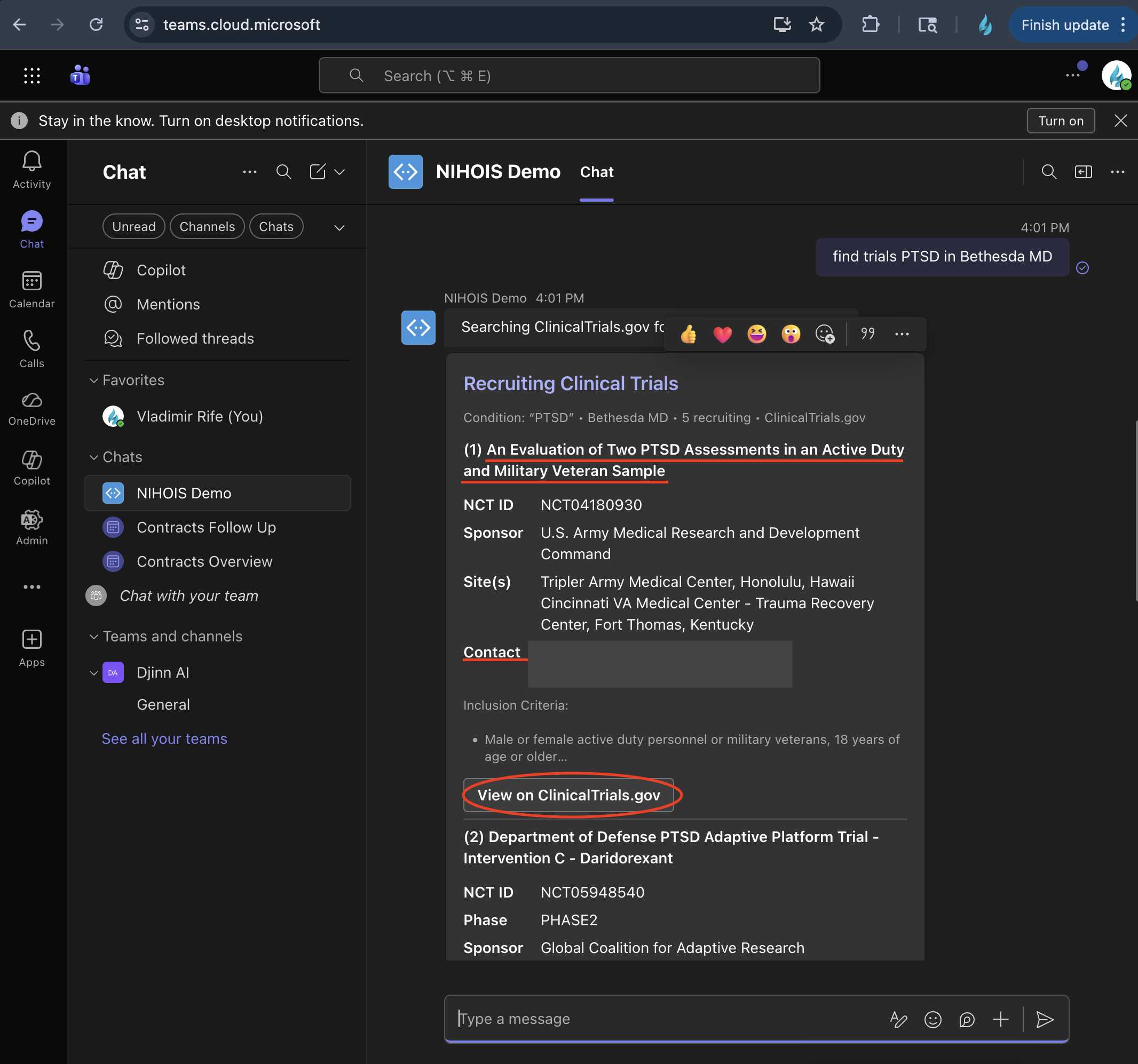React with surprised emoji
Viewport: 1138px width, 1064px height.
click(x=791, y=334)
